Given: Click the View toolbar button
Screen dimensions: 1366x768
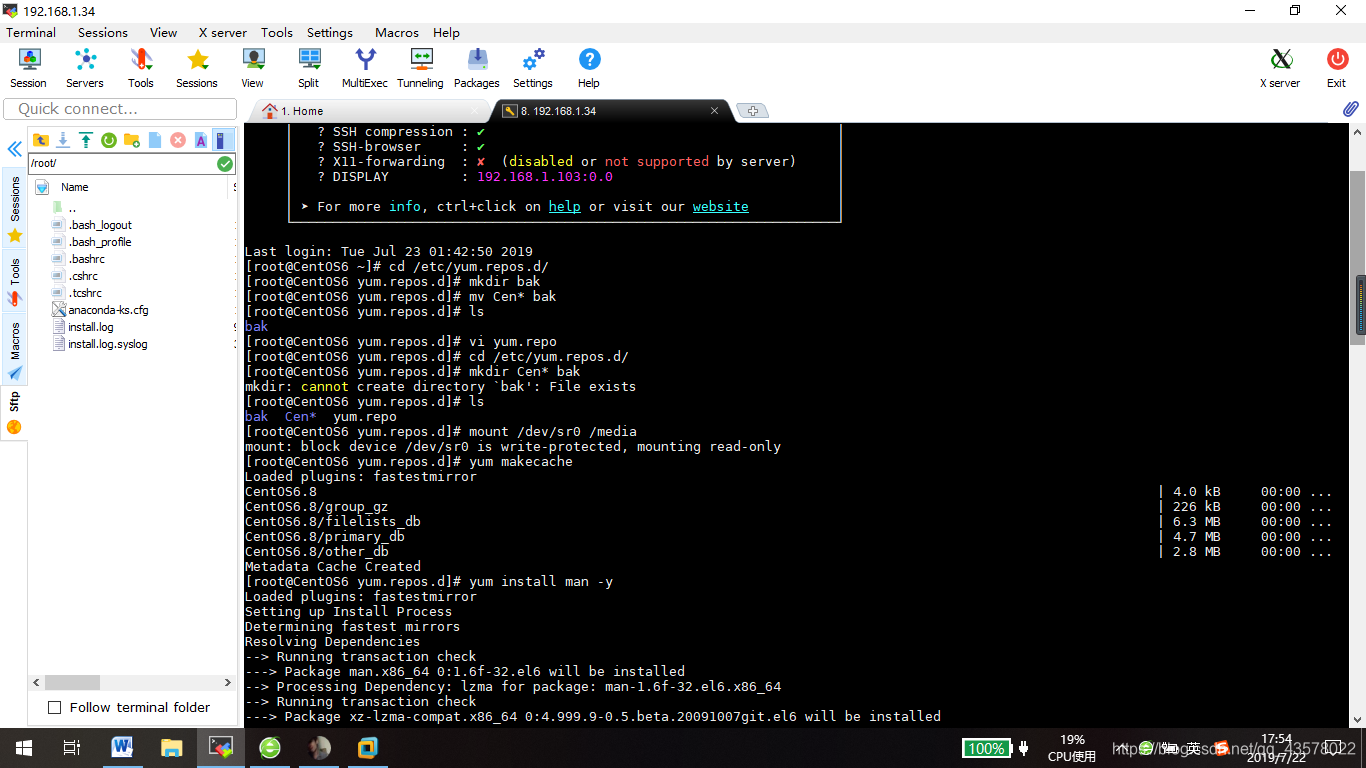Looking at the screenshot, I should [253, 68].
